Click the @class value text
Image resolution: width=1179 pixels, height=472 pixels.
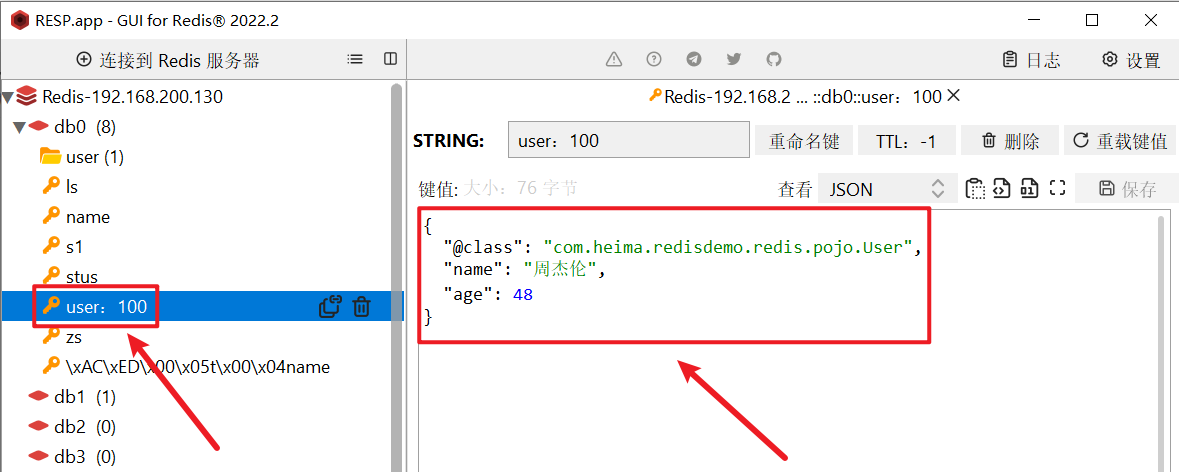click(x=728, y=247)
